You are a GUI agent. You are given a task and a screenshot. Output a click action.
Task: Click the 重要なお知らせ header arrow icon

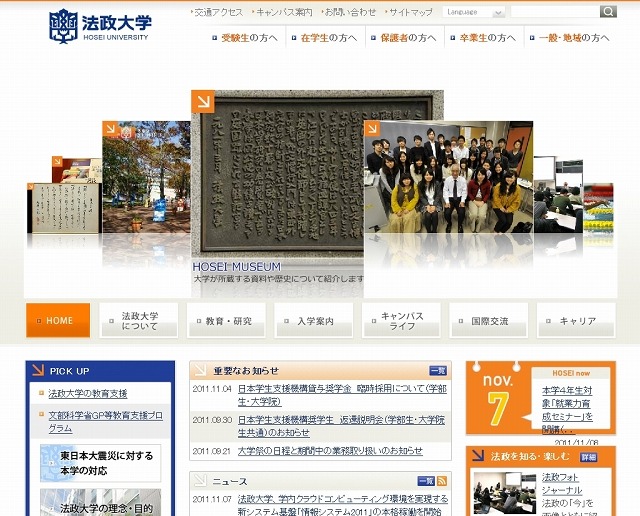coord(200,370)
